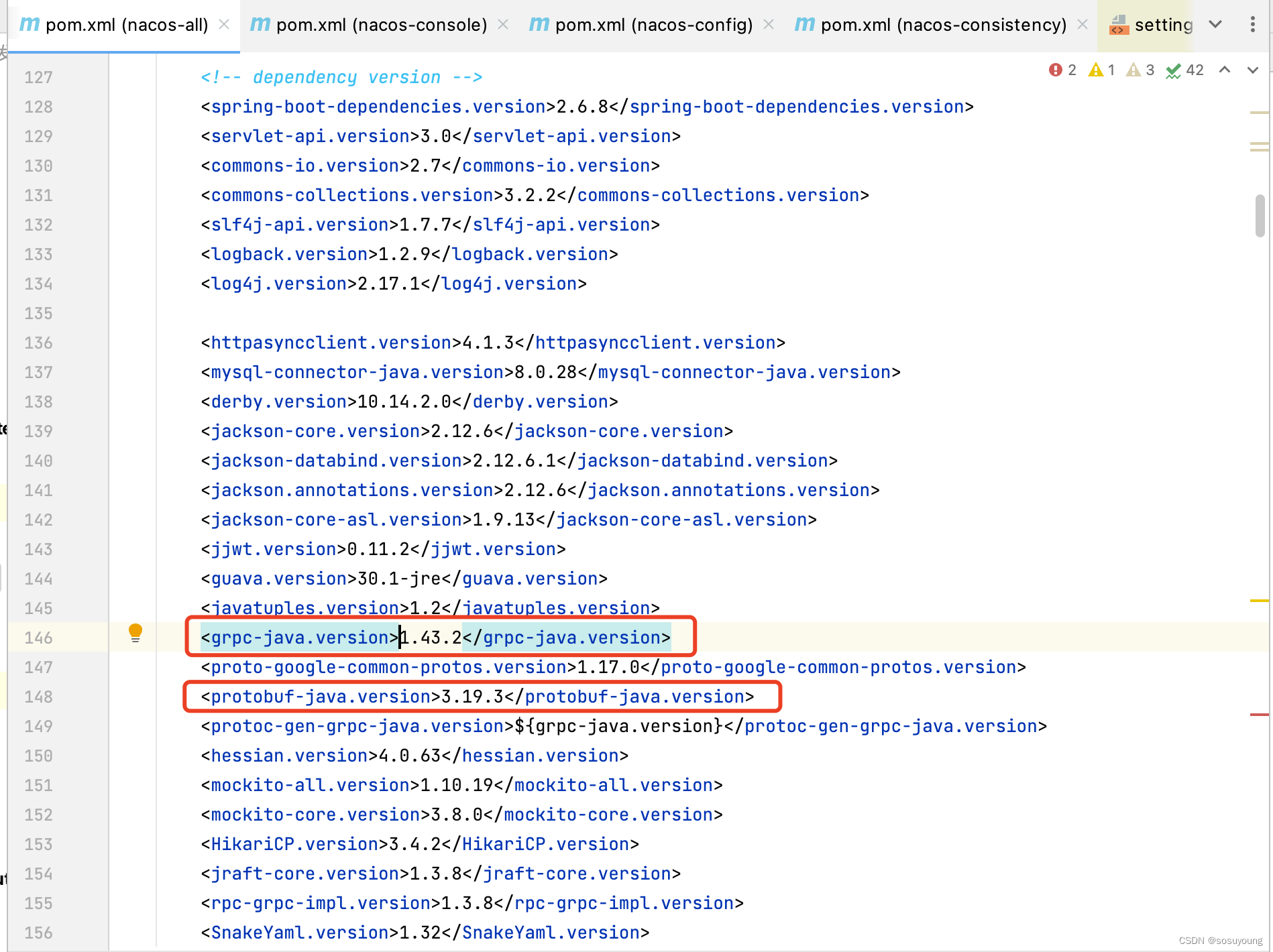The image size is (1273, 952).
Task: Click jackson-core-asl.version value 1.9.13
Action: (x=504, y=520)
